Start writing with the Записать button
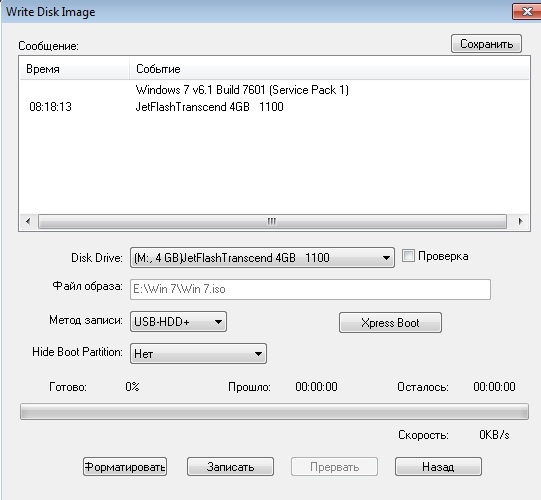The width and height of the screenshot is (541, 500). pos(230,467)
